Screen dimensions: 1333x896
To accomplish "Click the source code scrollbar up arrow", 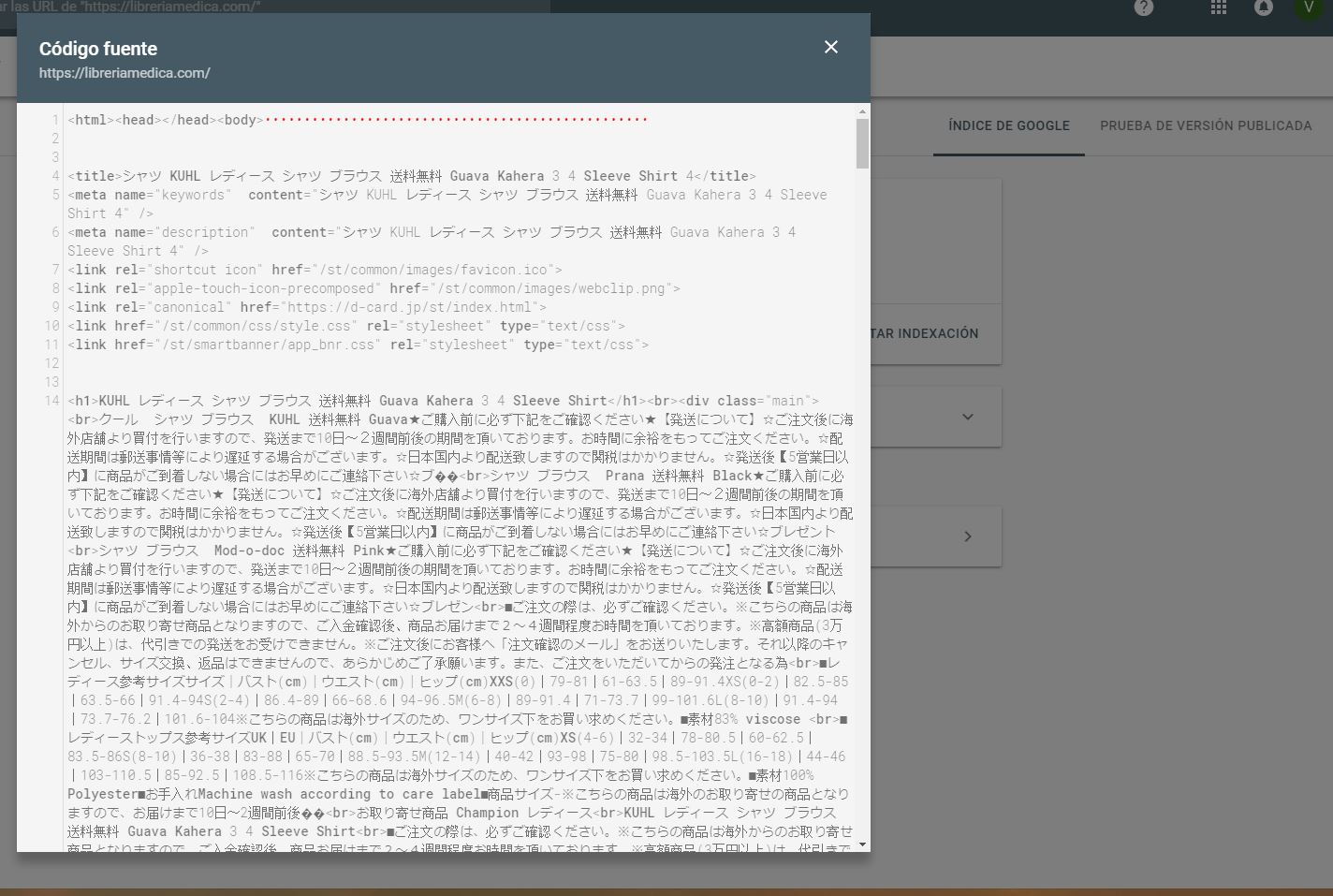I will tap(862, 112).
